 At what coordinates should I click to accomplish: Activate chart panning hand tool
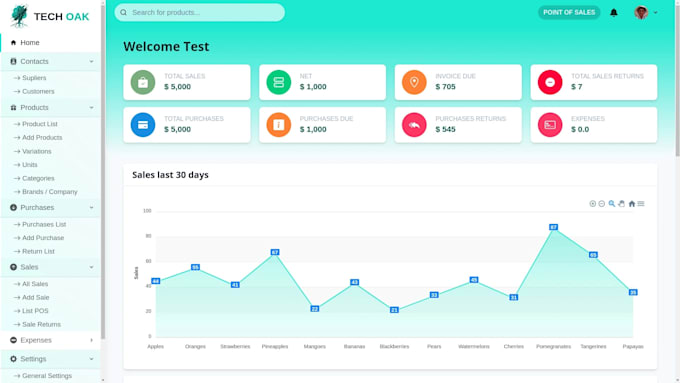(x=621, y=204)
